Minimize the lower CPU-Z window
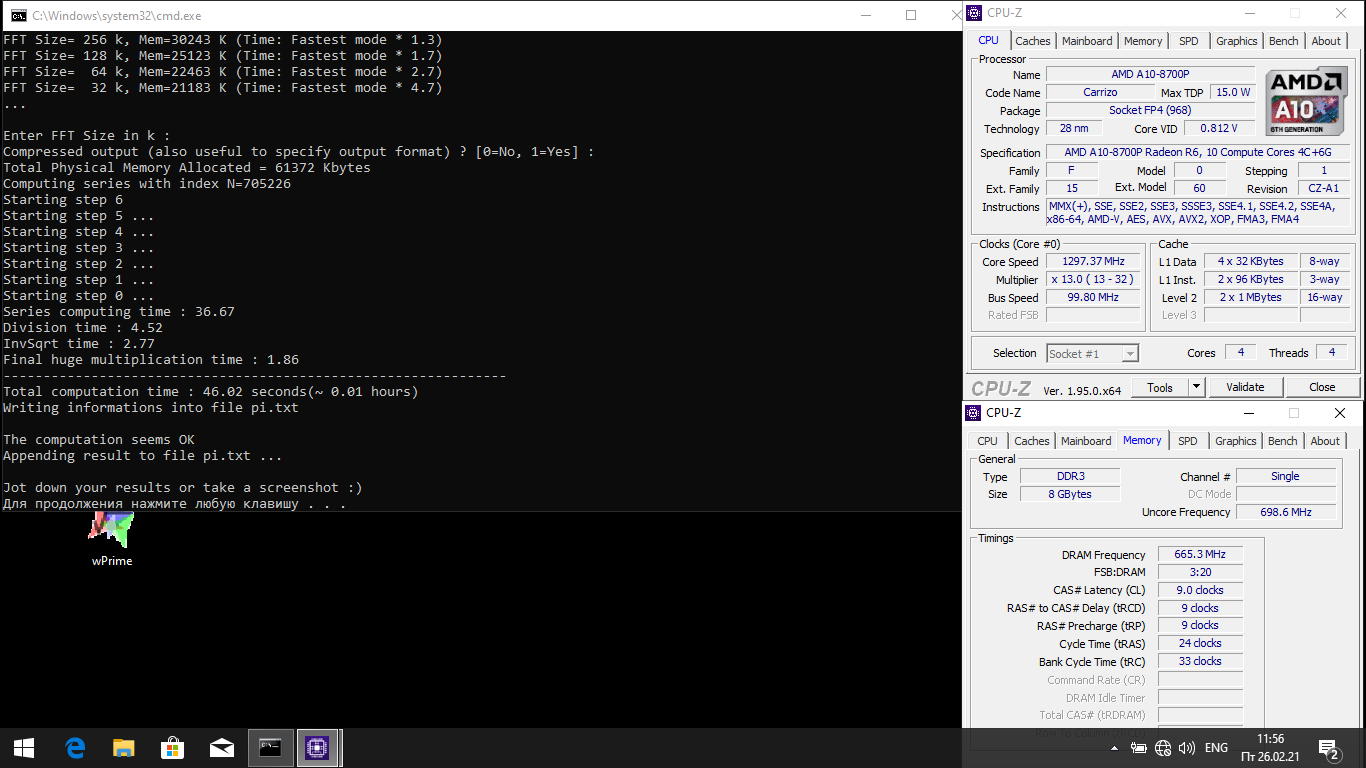This screenshot has height=768, width=1366. [x=1247, y=413]
